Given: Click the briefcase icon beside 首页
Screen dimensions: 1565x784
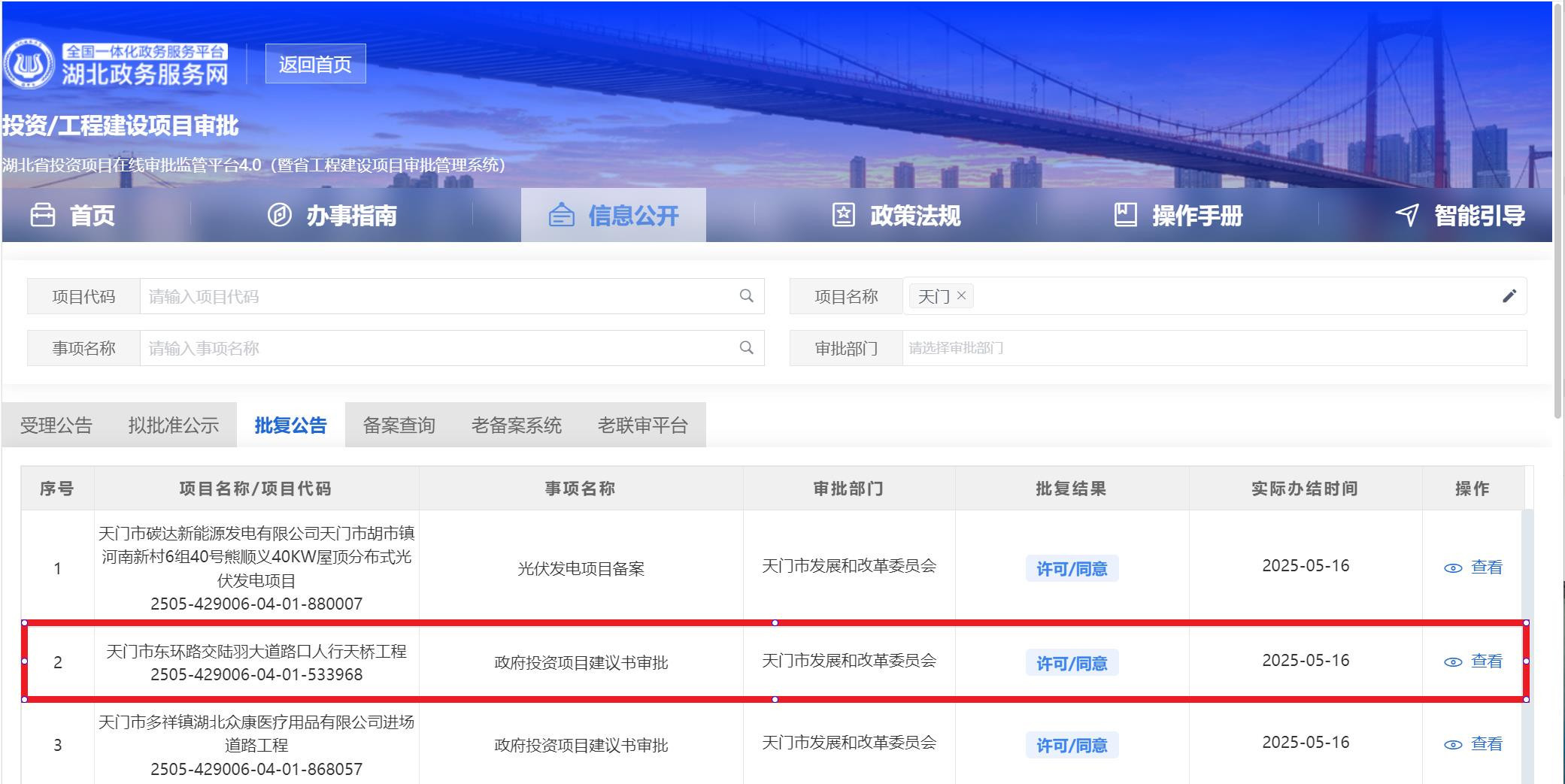Looking at the screenshot, I should click(x=42, y=215).
